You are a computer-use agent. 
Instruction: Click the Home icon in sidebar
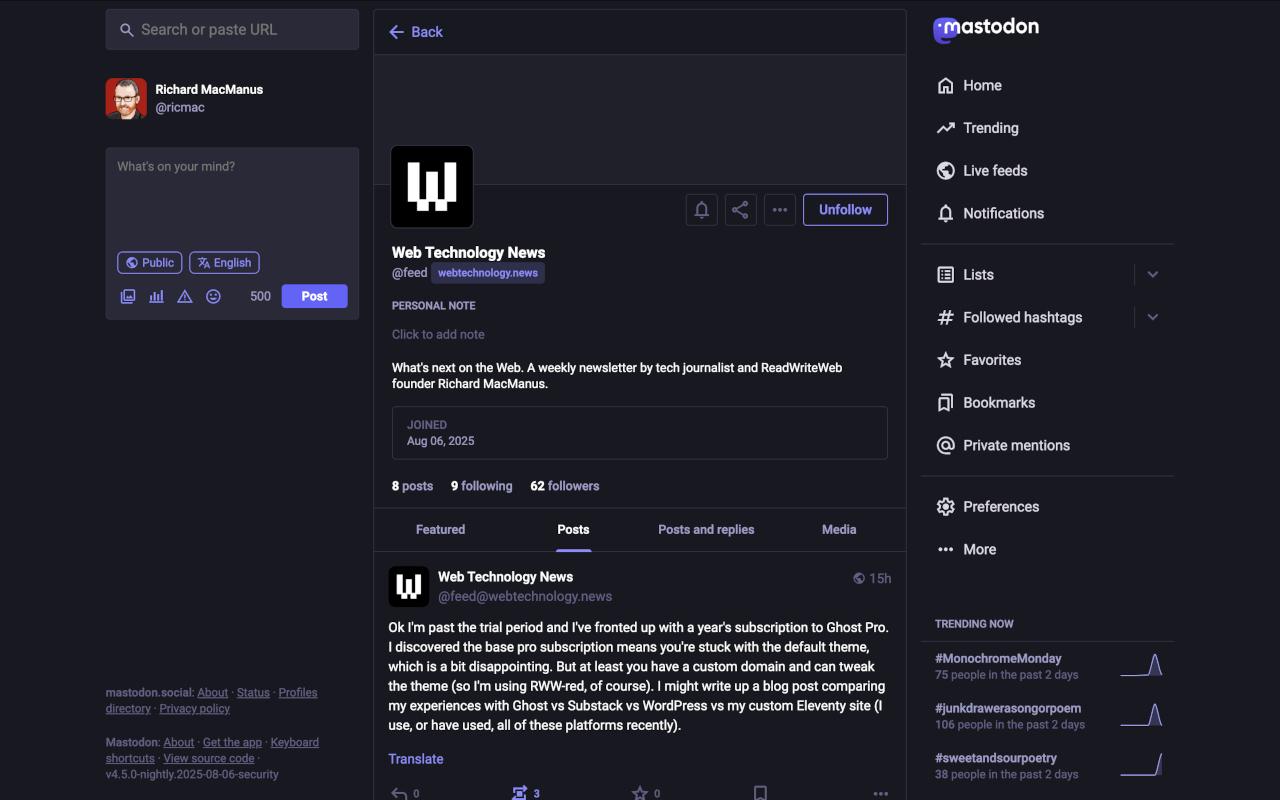(946, 86)
